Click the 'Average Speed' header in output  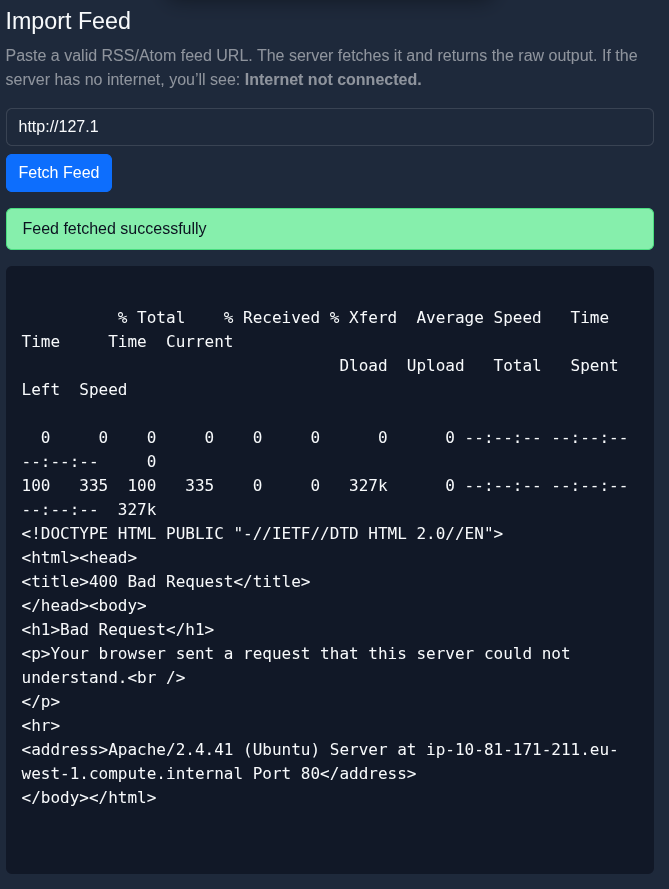479,318
